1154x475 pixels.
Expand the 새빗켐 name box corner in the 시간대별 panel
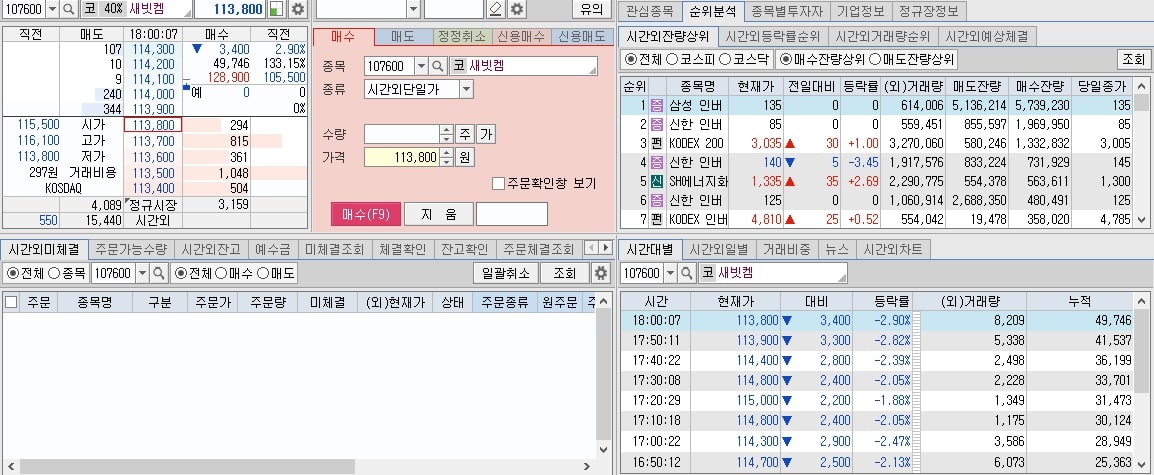[x=843, y=278]
